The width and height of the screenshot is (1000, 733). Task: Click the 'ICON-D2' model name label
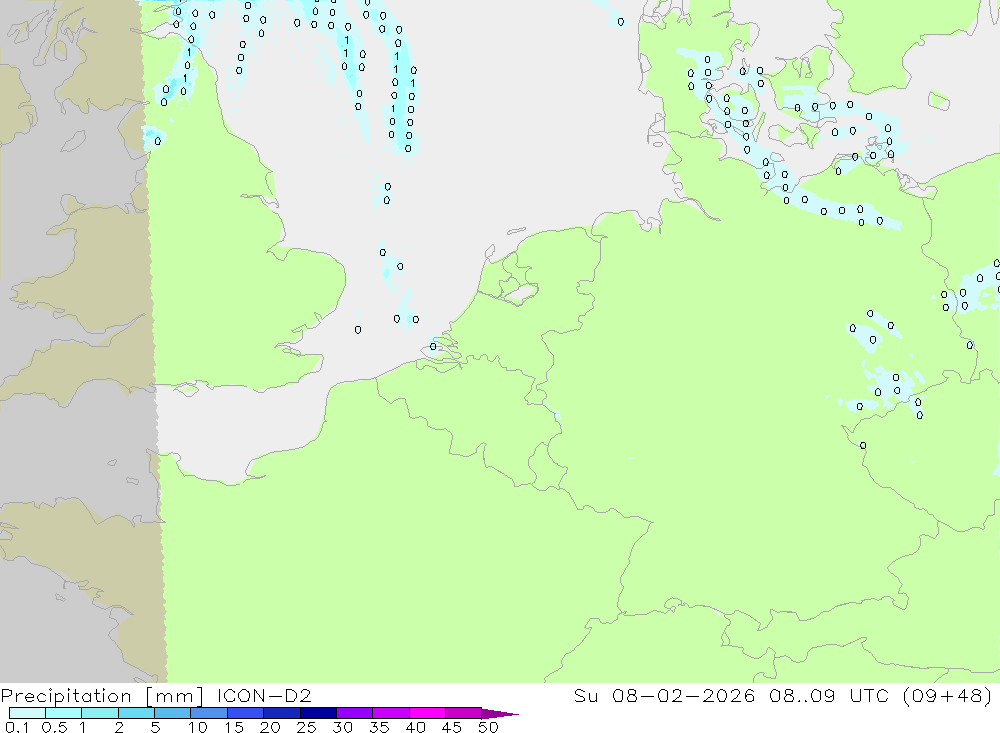[x=264, y=695]
